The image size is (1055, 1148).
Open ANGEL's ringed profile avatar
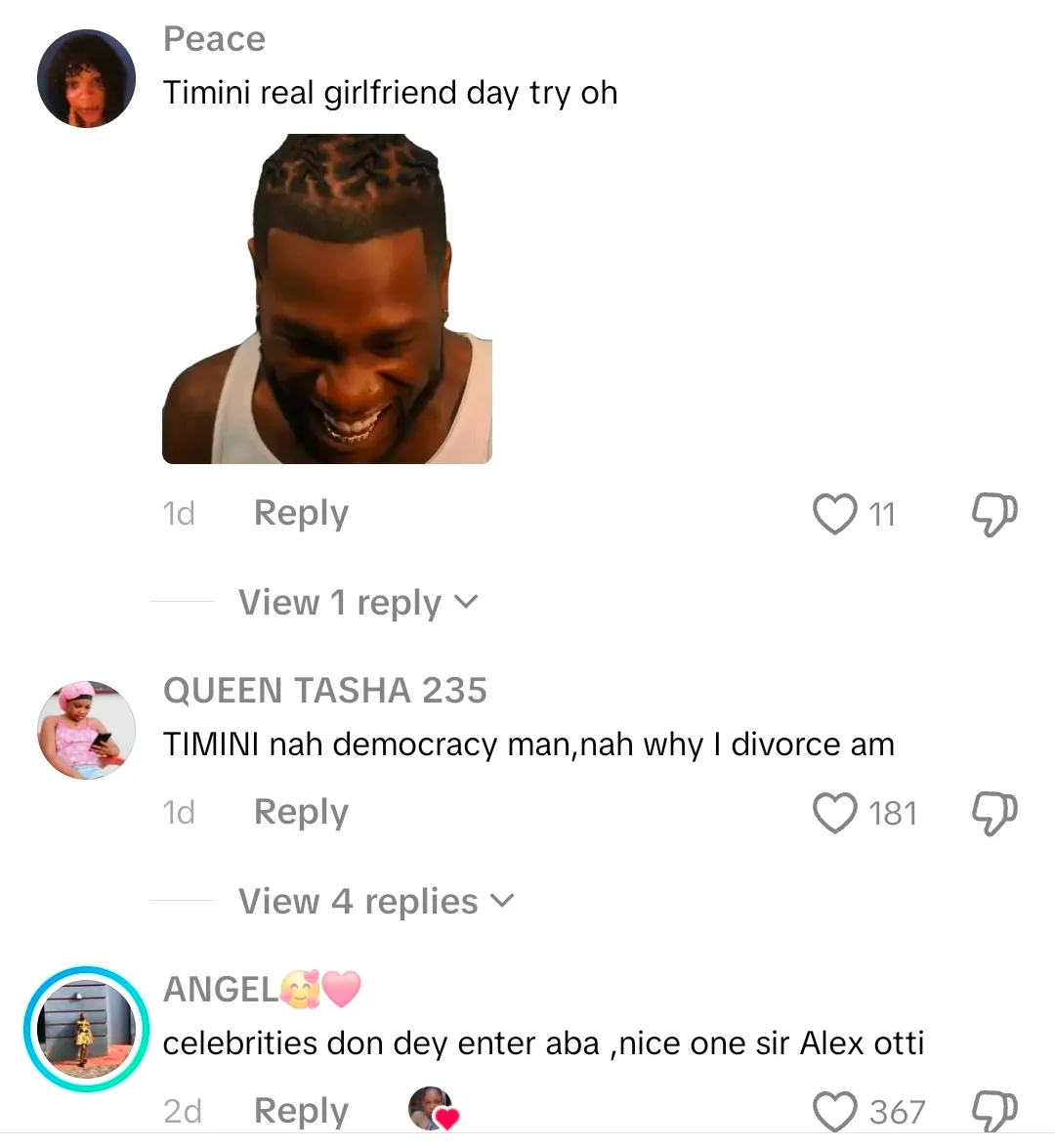point(86,1029)
